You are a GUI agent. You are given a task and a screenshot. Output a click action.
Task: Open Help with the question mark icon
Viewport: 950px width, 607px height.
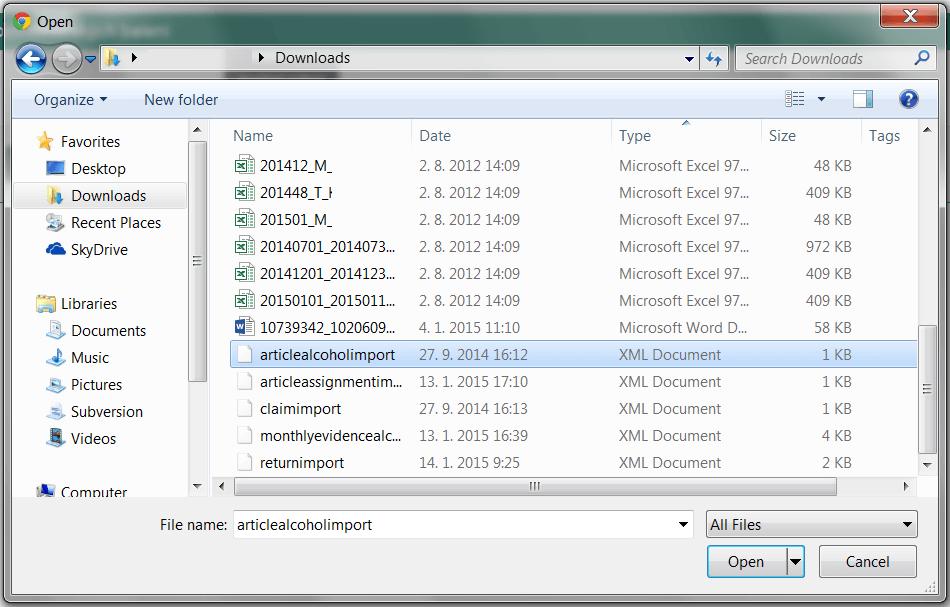click(908, 99)
